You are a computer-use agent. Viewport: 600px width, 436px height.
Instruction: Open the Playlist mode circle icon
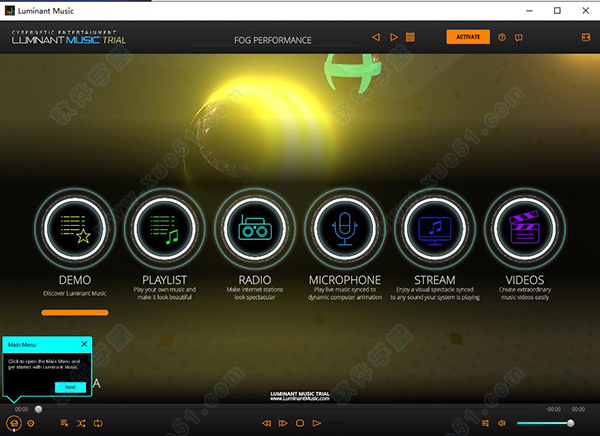165,229
